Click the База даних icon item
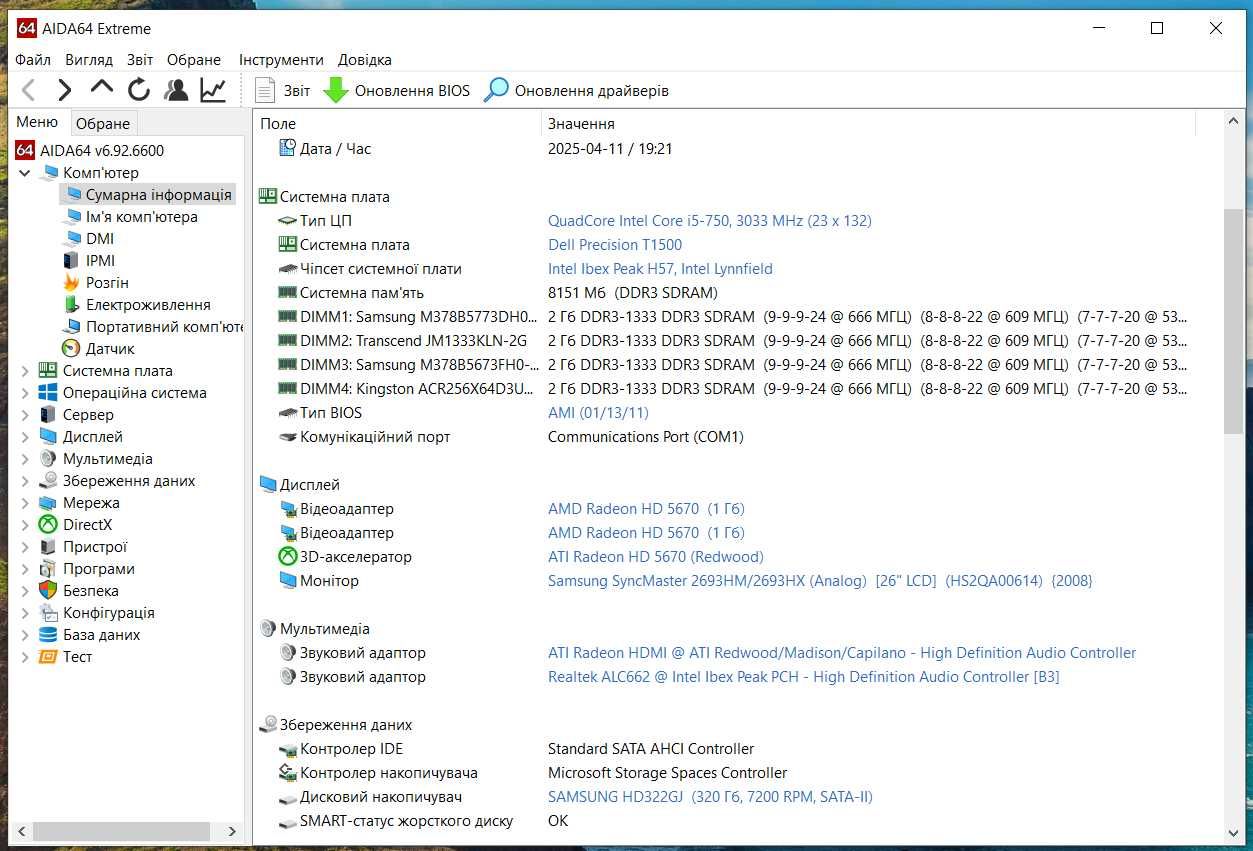This screenshot has width=1253, height=851. 101,634
